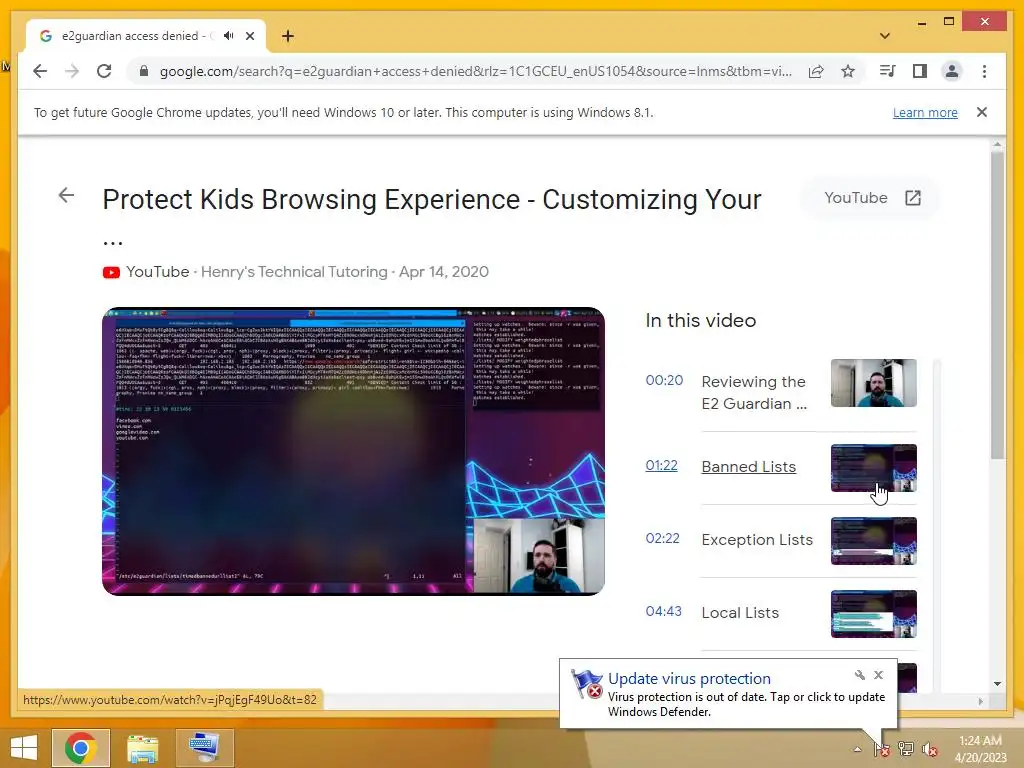Select the e2guardian access denied tab
1024x768 pixels.
146,36
